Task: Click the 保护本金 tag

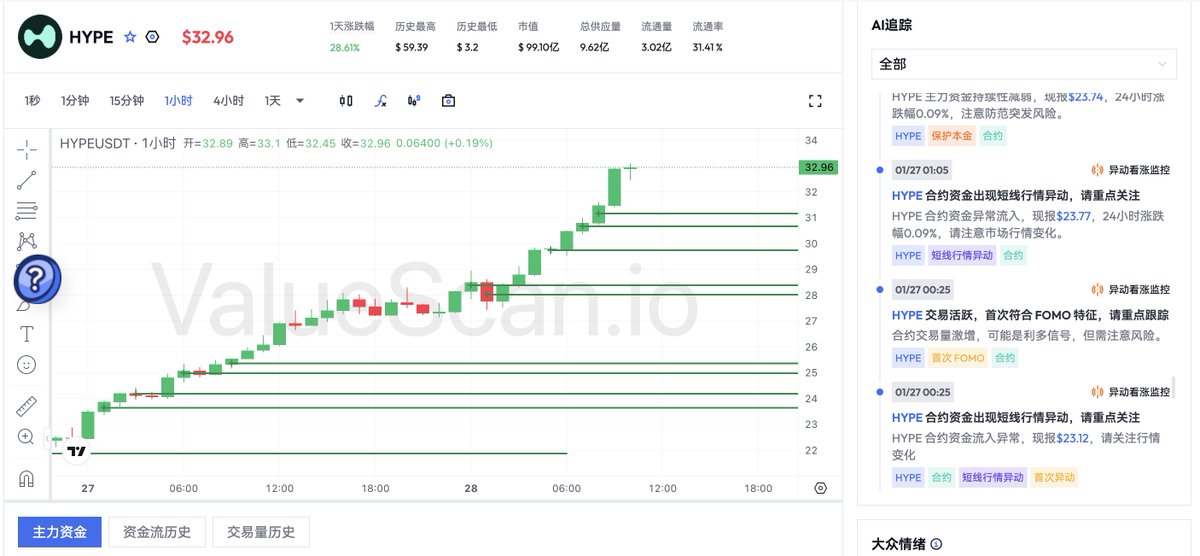Action: click(x=951, y=136)
